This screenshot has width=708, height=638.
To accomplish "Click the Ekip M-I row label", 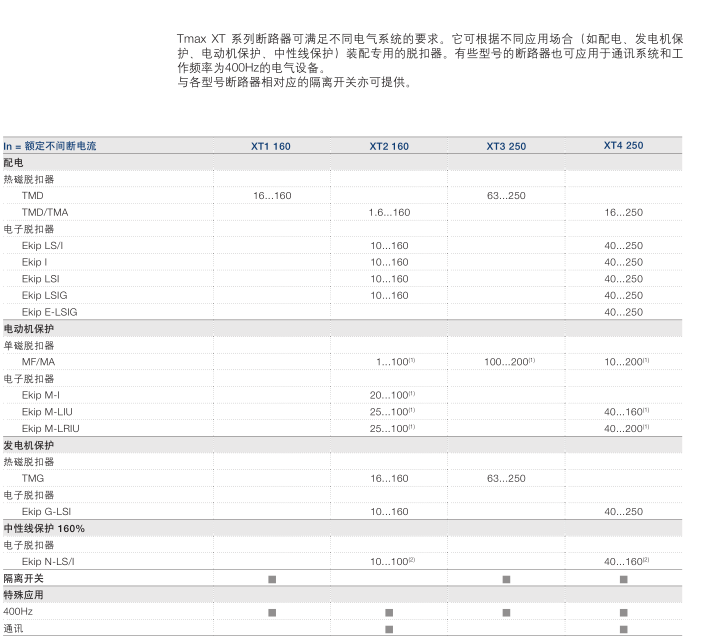I will pyautogui.click(x=41, y=395).
